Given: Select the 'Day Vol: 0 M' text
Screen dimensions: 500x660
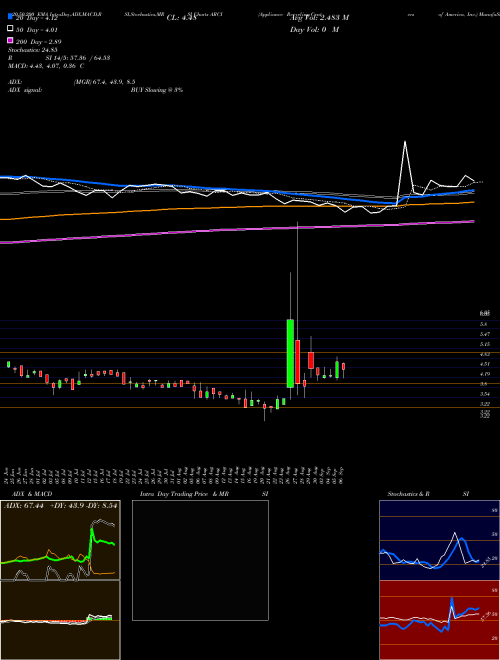Looking at the screenshot, I should click(314, 30).
